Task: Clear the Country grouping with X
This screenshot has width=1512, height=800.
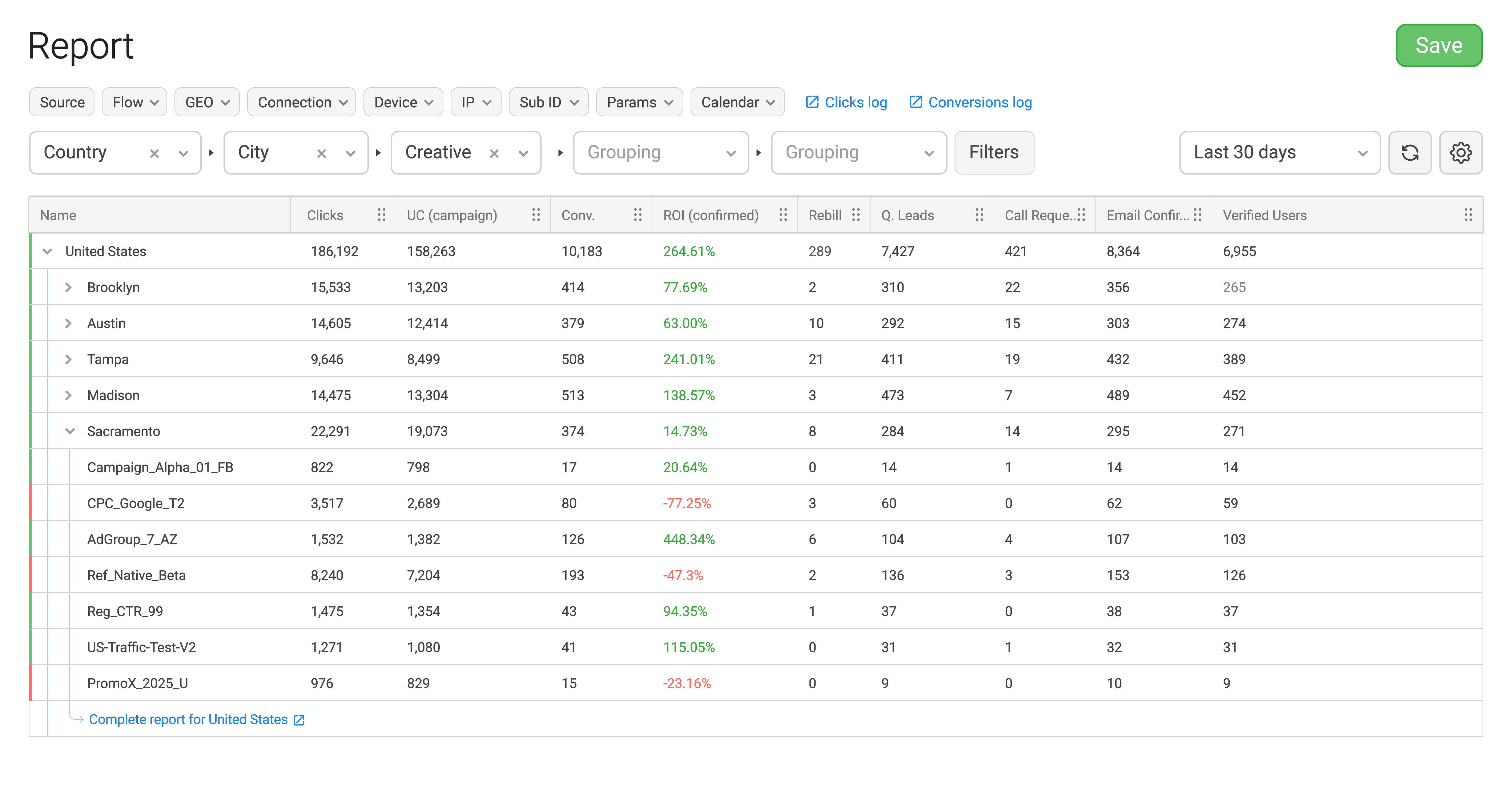Action: pyautogui.click(x=154, y=153)
